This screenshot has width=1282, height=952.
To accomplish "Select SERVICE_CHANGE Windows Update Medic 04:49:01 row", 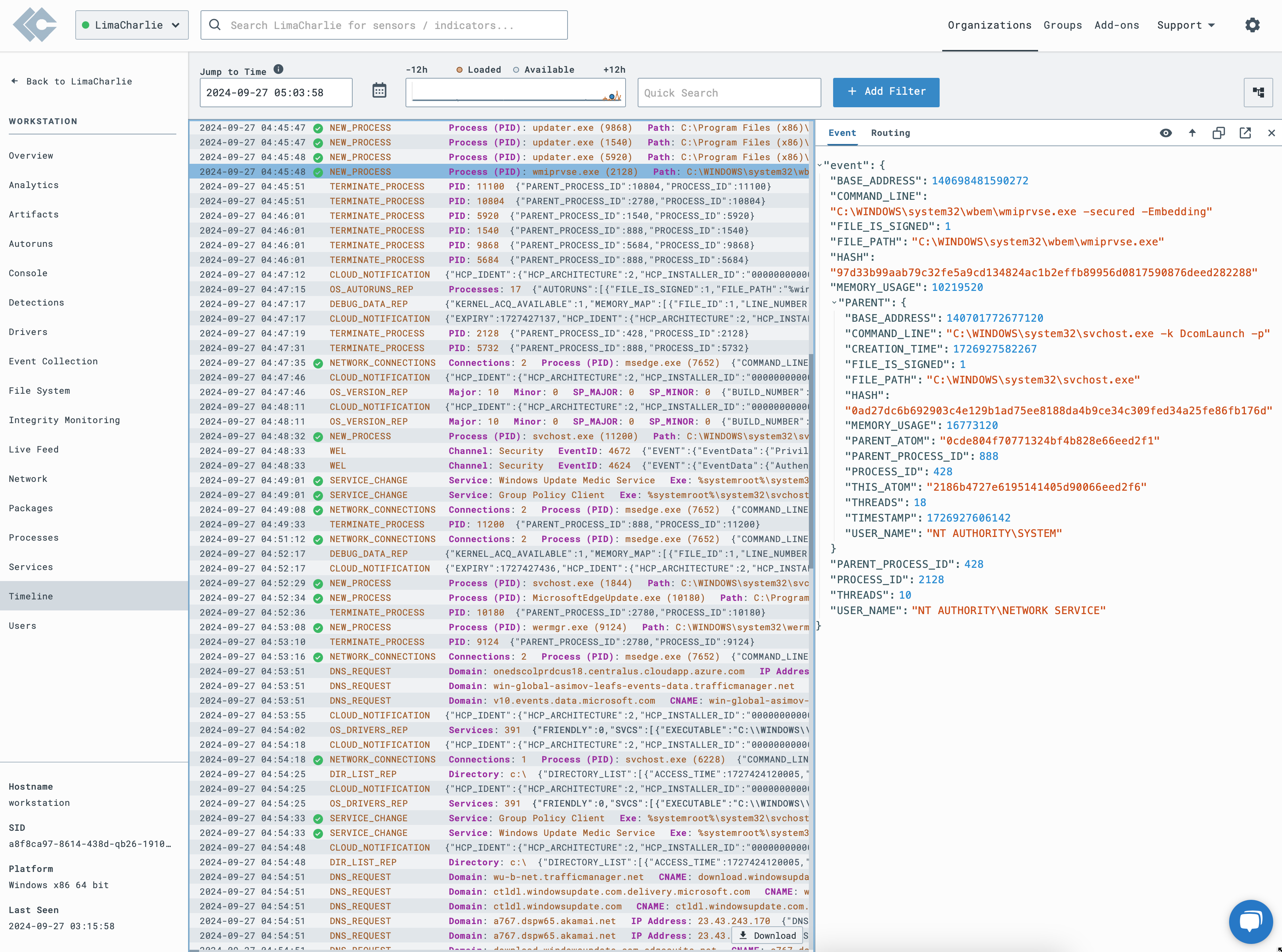I will click(499, 481).
